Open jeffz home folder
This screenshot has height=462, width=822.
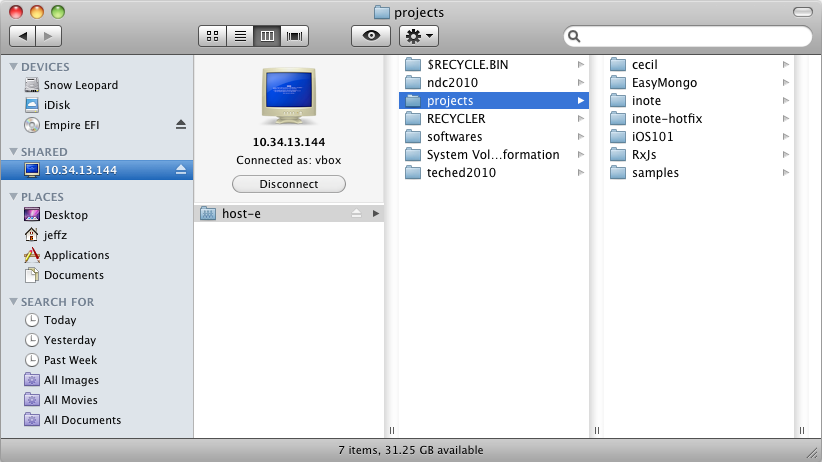(x=55, y=235)
